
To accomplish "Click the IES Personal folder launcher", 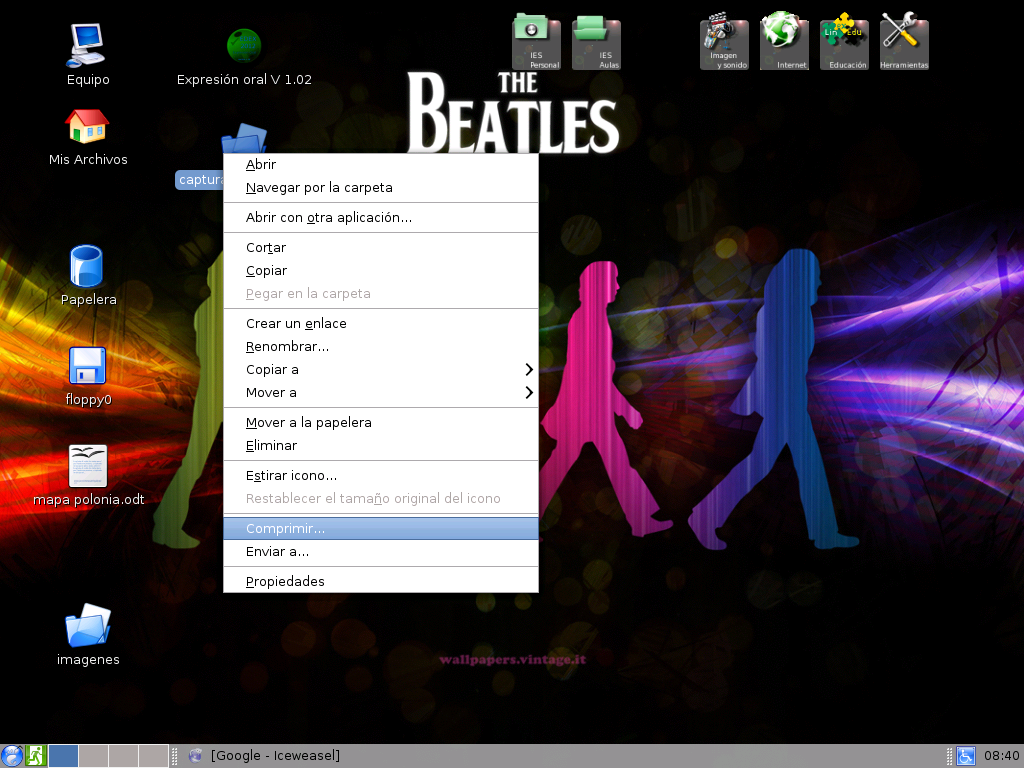I will (x=536, y=42).
